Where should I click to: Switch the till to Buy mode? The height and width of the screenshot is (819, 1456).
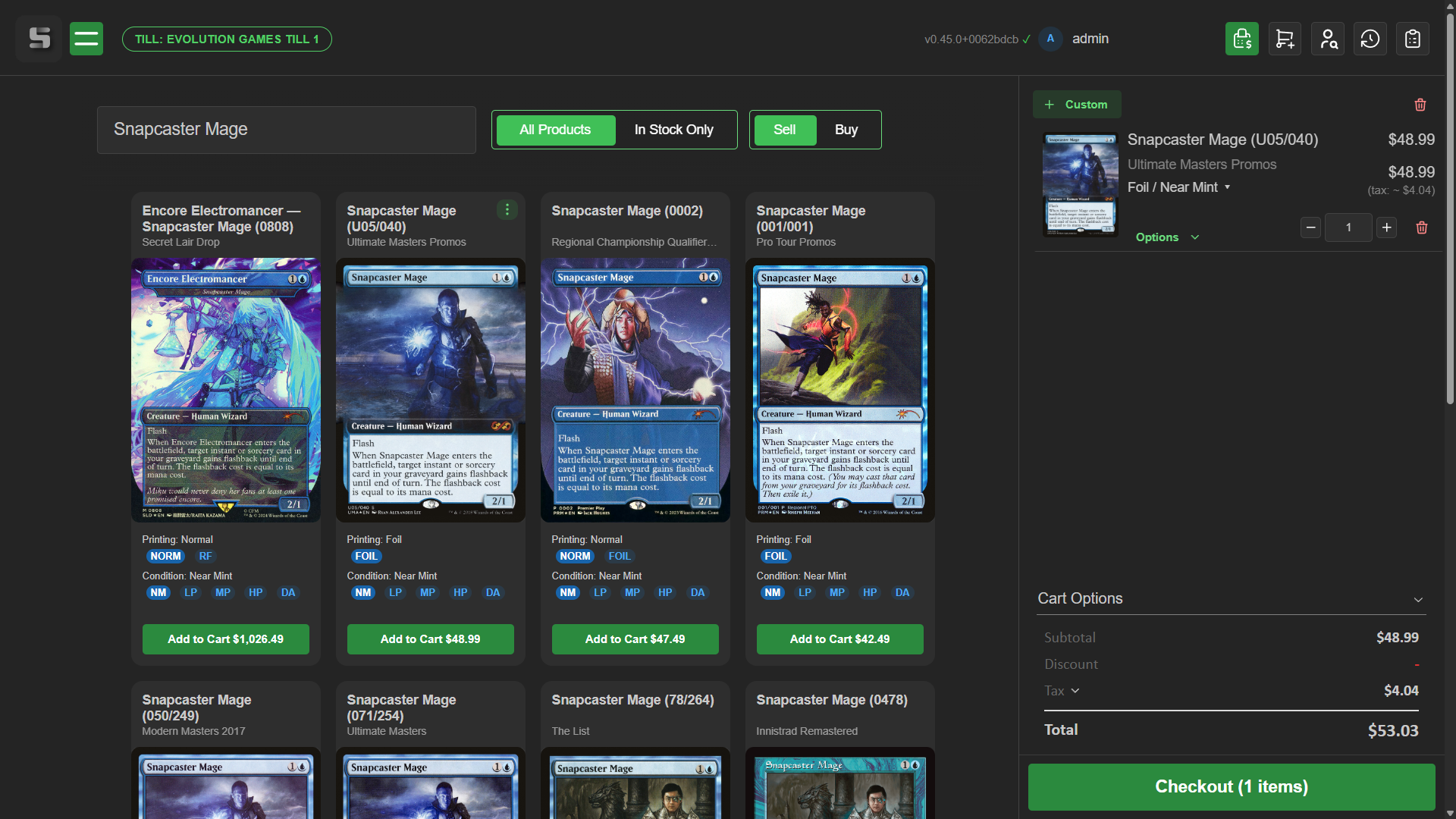tap(846, 130)
